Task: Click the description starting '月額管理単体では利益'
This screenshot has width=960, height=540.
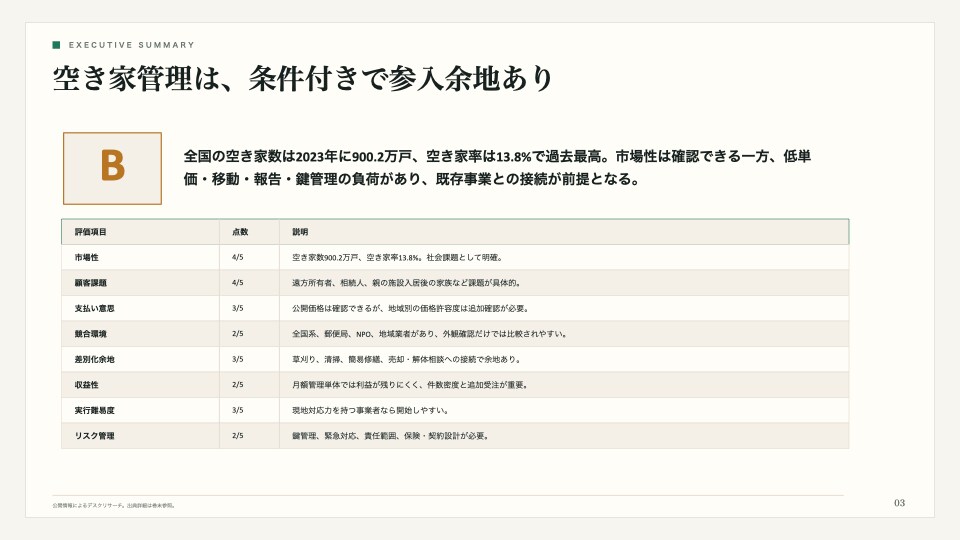Action: click(410, 385)
